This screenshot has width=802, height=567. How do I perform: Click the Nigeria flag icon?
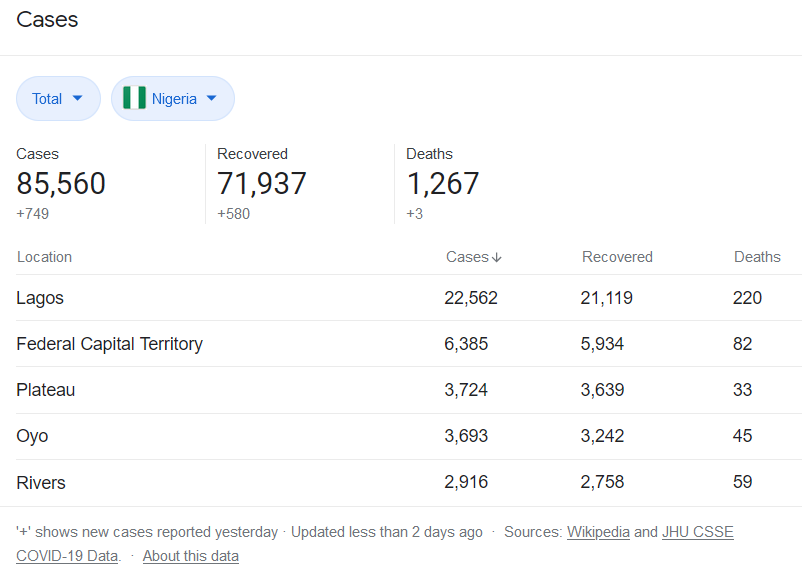pos(134,98)
